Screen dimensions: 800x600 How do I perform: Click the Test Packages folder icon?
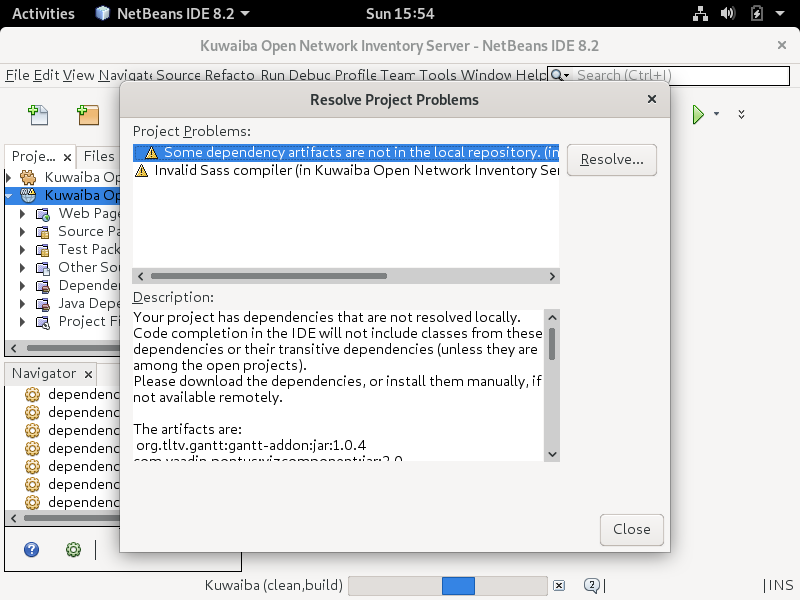(x=43, y=250)
